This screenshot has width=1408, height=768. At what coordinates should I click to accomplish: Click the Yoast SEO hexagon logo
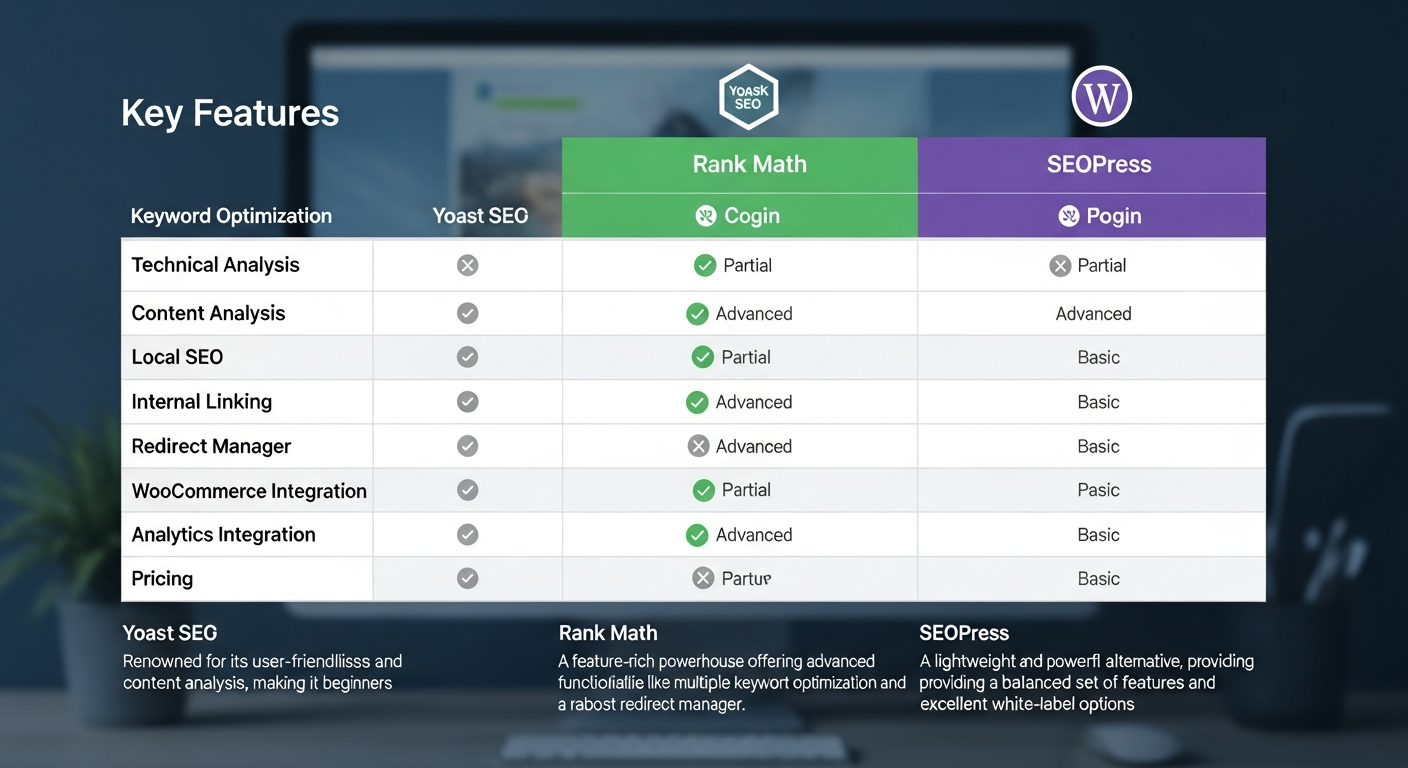tap(748, 97)
